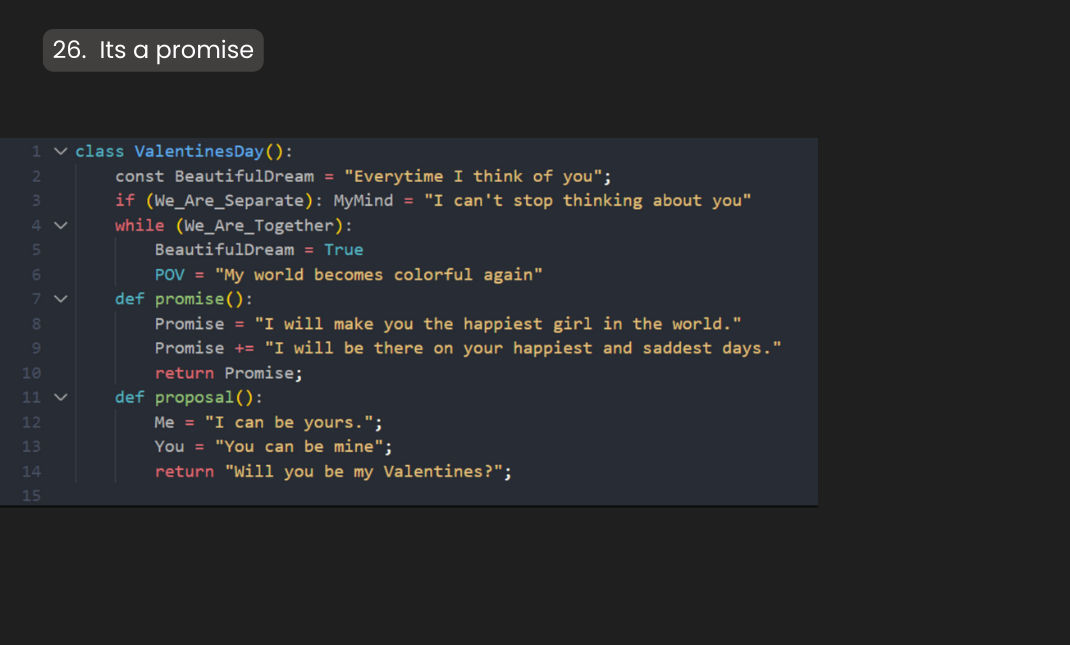
Task: Click the "You can be mine" string
Action: [x=299, y=446]
